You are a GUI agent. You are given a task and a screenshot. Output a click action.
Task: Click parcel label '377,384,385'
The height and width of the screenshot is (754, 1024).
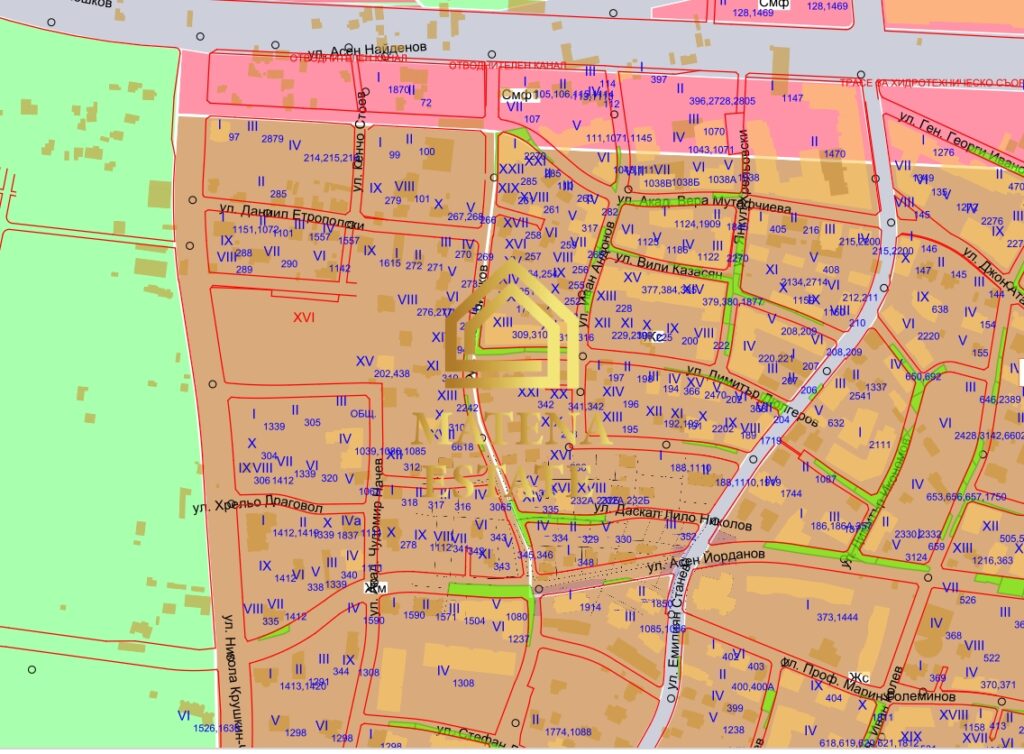coord(670,289)
